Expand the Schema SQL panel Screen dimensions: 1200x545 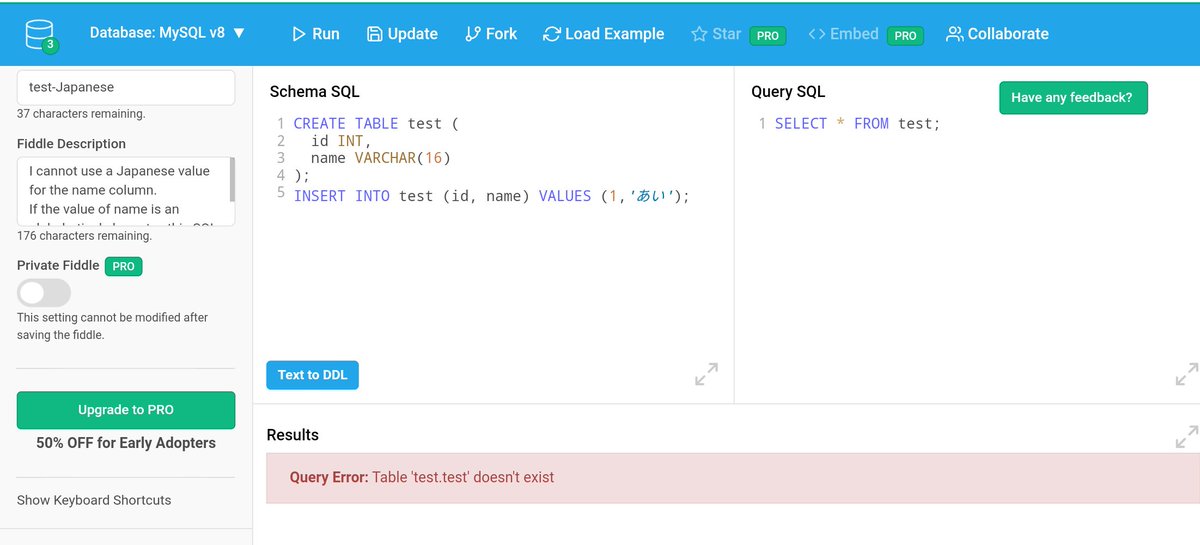point(706,375)
